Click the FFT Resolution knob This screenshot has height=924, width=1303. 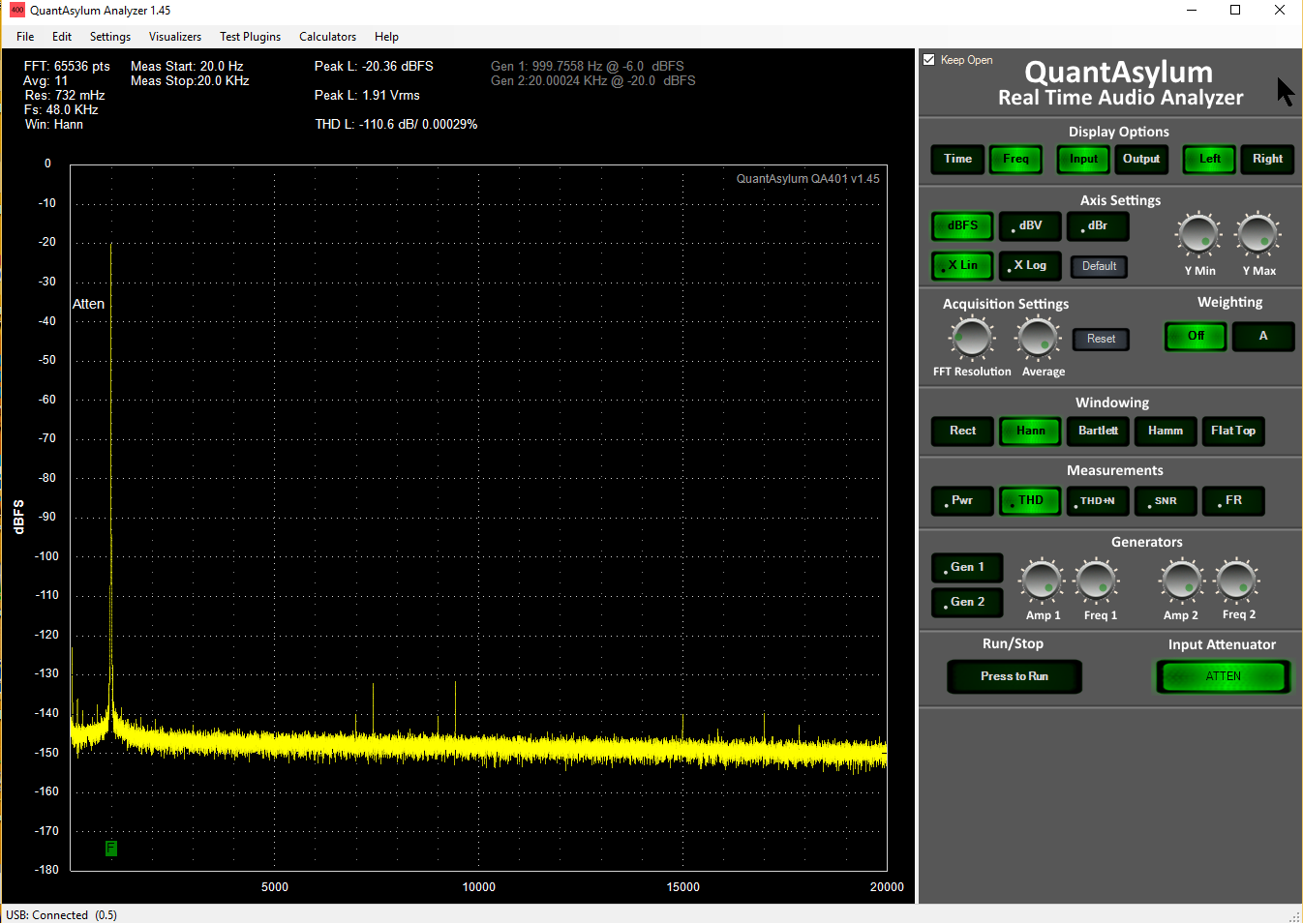point(972,338)
